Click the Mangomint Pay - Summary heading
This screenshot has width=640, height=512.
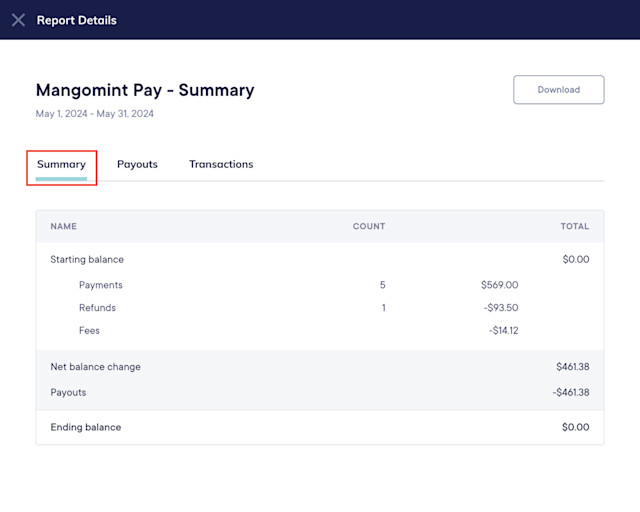145,90
